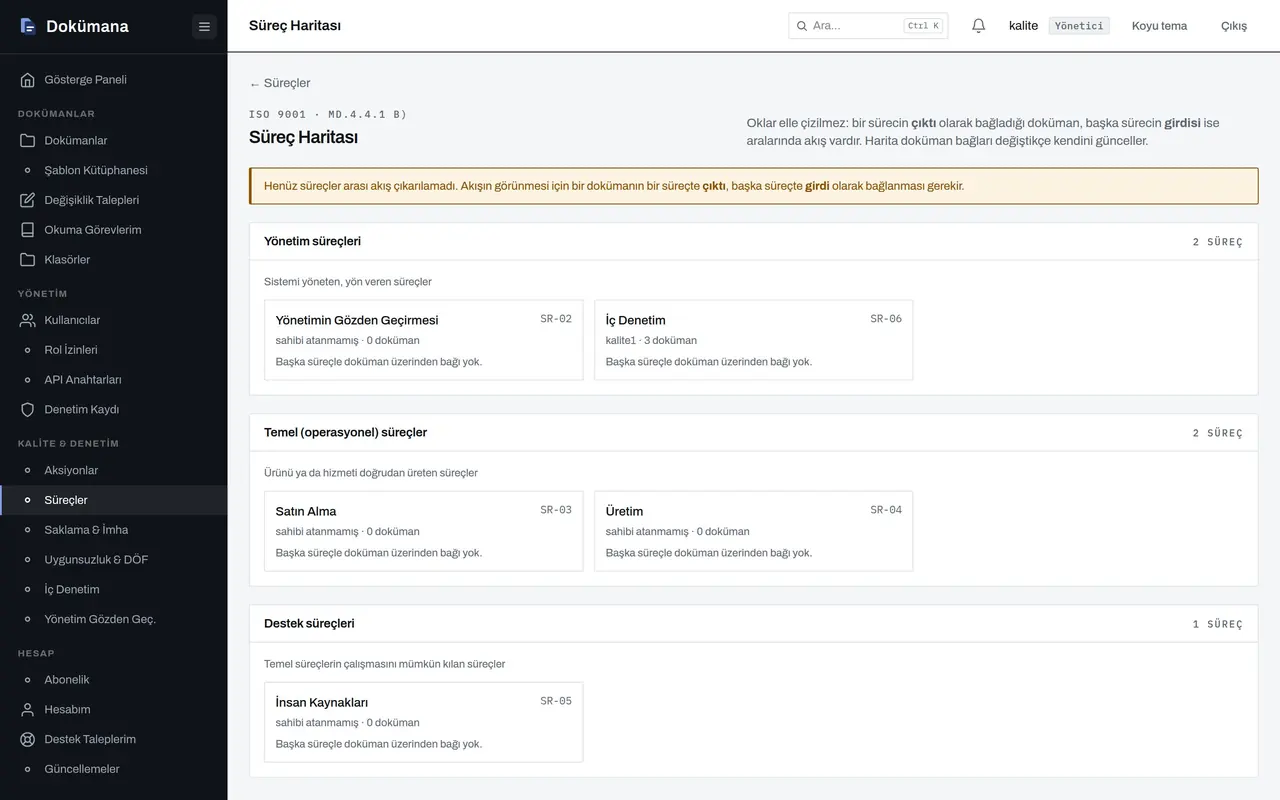Image resolution: width=1280 pixels, height=800 pixels.
Task: Select İnsan Kaynakları SR-05 card
Action: point(423,722)
